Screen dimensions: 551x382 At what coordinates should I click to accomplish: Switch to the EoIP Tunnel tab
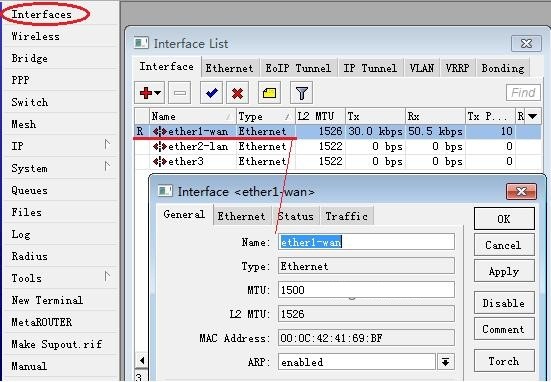coord(298,68)
